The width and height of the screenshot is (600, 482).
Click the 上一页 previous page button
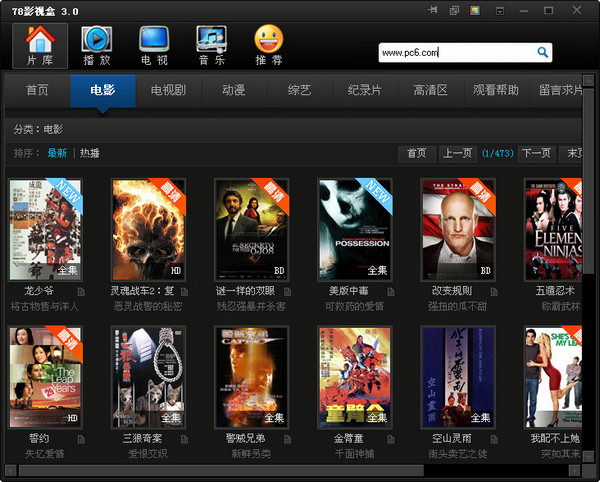point(458,154)
